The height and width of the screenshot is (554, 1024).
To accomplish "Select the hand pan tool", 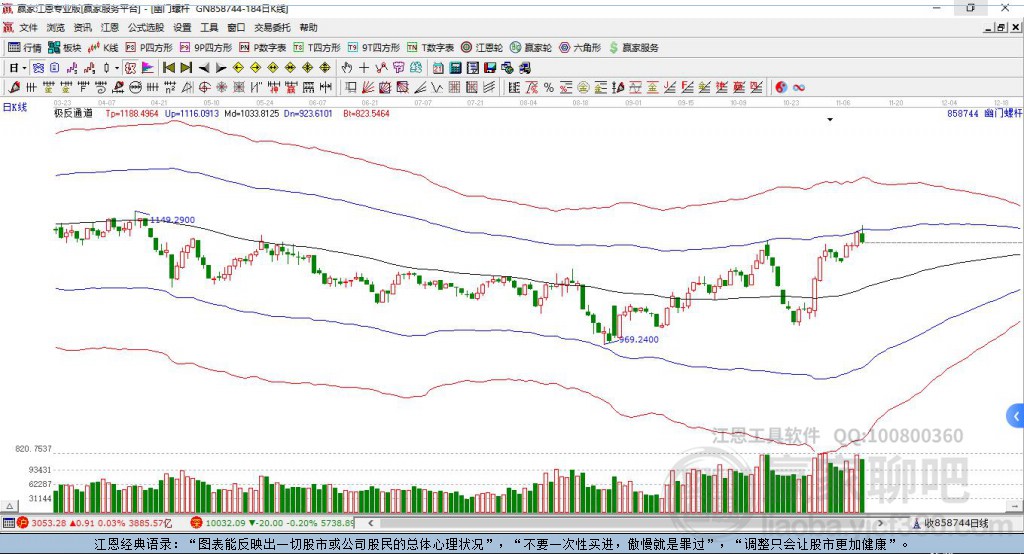I will (x=347, y=68).
